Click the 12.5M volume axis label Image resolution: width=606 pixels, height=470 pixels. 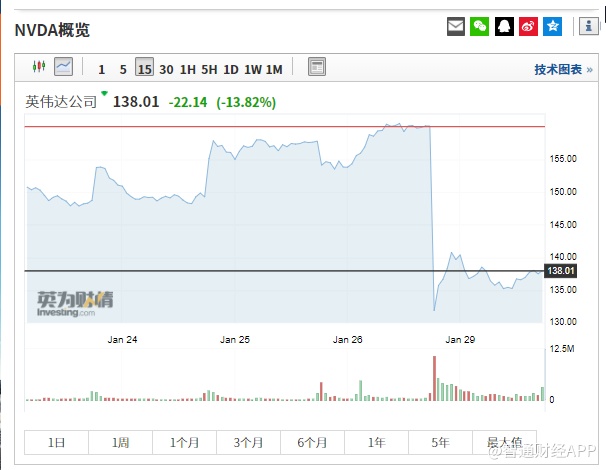click(x=562, y=349)
